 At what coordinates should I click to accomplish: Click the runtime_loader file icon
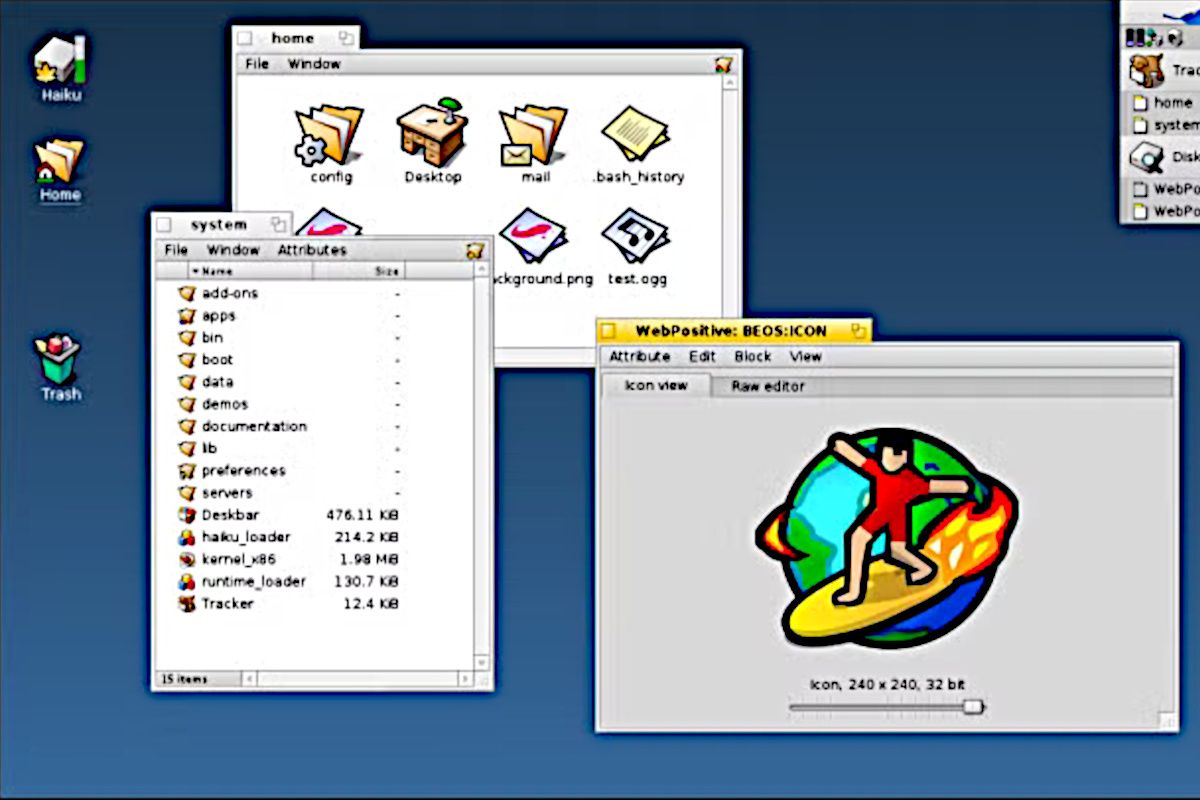(x=186, y=581)
